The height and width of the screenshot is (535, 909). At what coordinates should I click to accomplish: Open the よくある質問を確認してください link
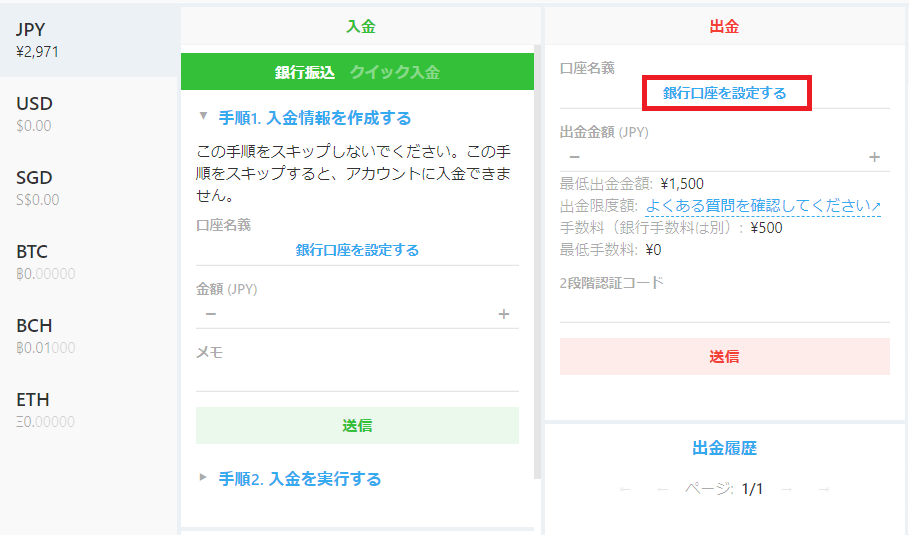coord(762,206)
